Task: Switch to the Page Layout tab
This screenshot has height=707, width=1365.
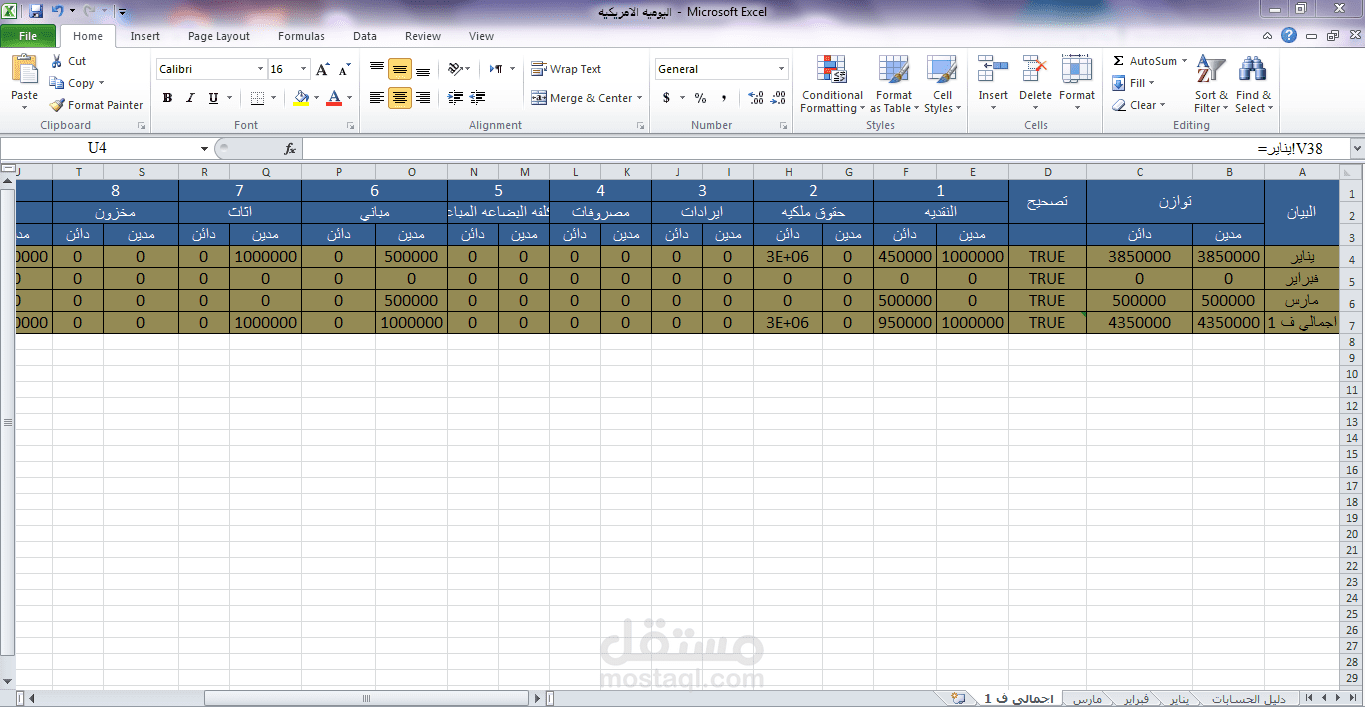Action: (x=219, y=36)
